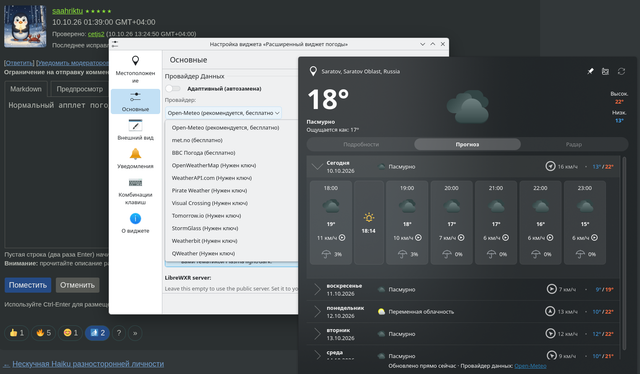640x374 pixels.
Task: Switch to the Подробности tab
Action: pyautogui.click(x=361, y=144)
